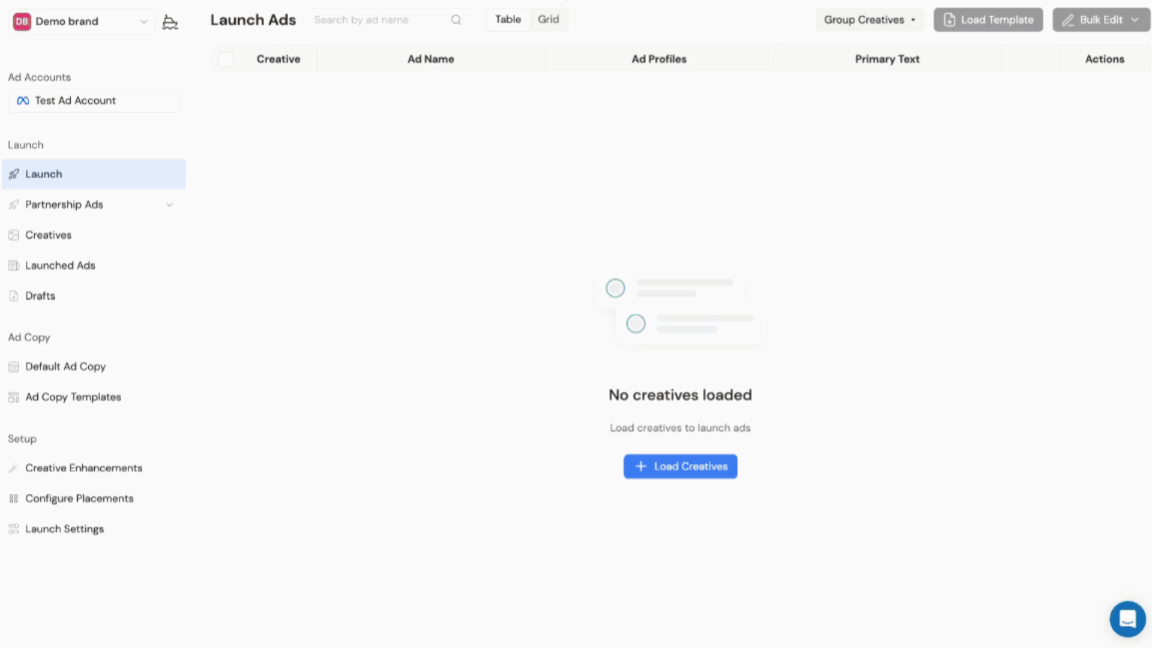Toggle the select-all checkbox in table header

(x=226, y=60)
